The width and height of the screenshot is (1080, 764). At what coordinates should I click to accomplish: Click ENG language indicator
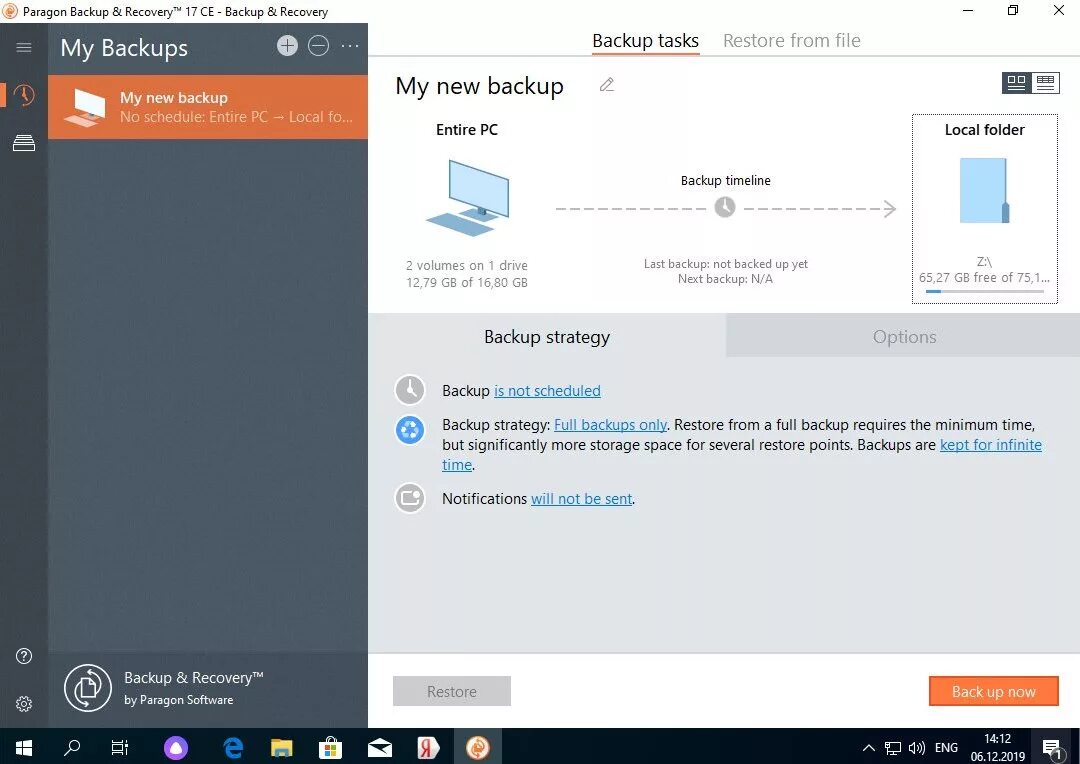[946, 747]
